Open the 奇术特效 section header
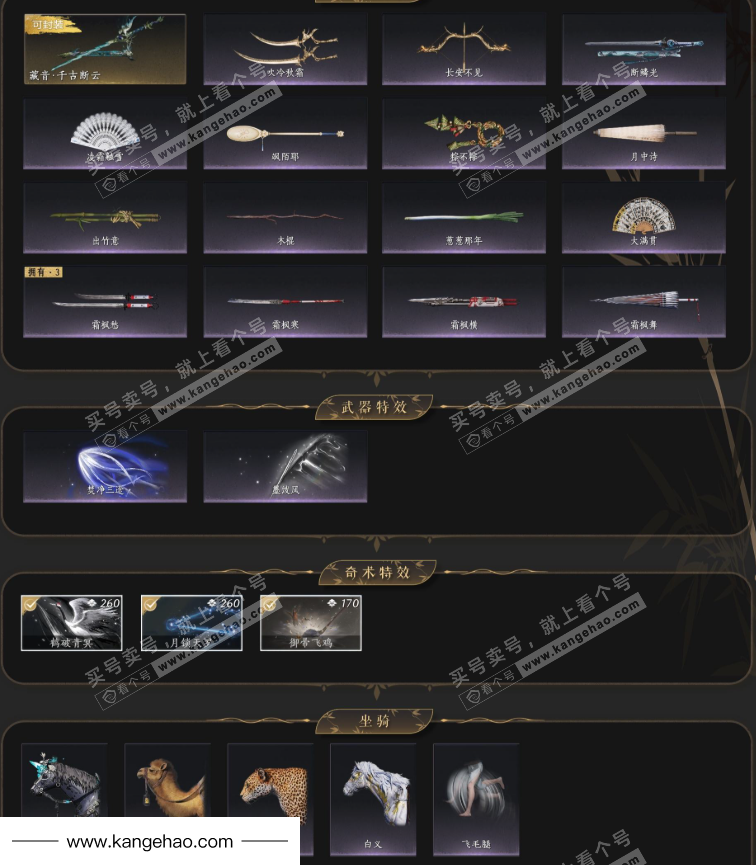This screenshot has width=756, height=865. coord(377,572)
